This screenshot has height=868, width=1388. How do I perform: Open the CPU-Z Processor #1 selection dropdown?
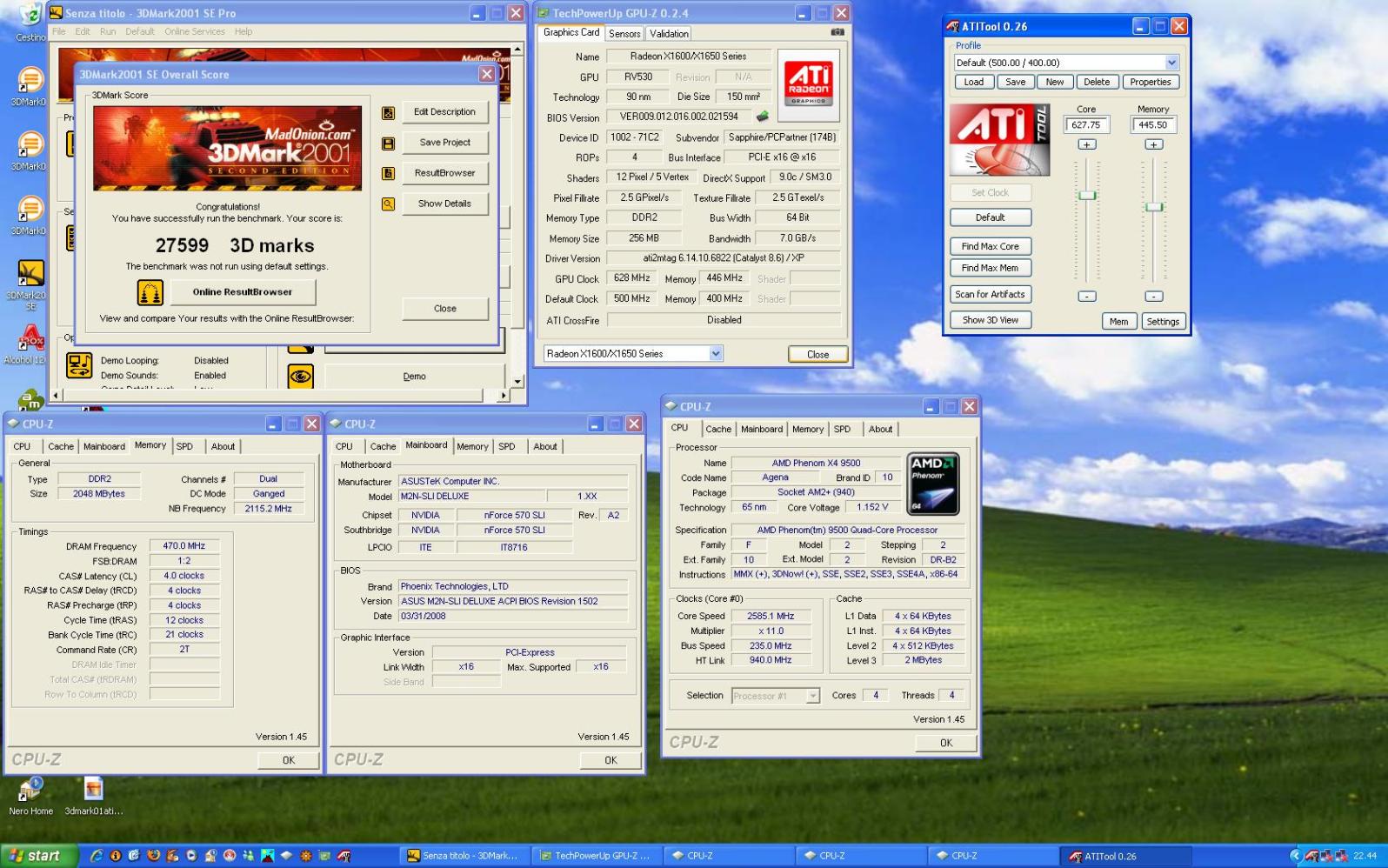(813, 696)
